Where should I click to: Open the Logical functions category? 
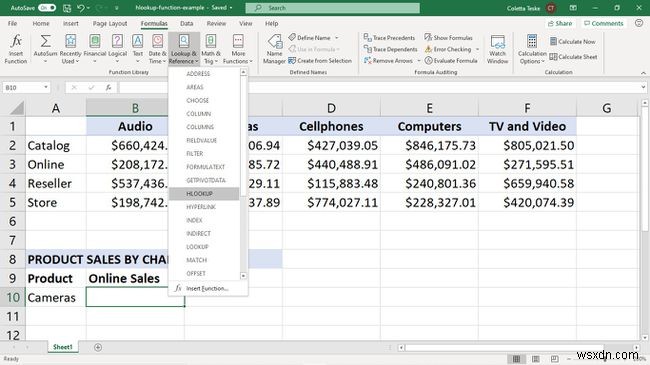click(117, 49)
